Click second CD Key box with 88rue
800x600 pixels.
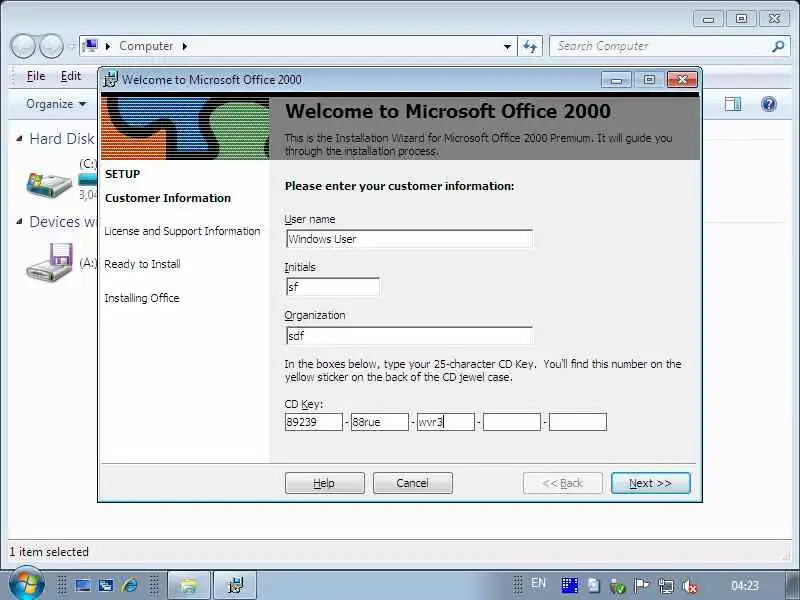(380, 422)
